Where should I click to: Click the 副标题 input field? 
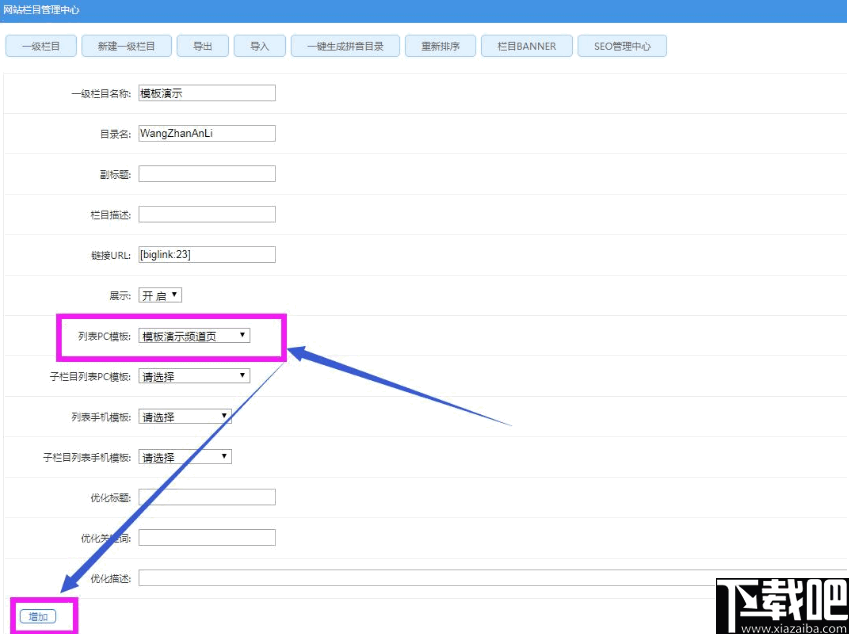click(207, 172)
